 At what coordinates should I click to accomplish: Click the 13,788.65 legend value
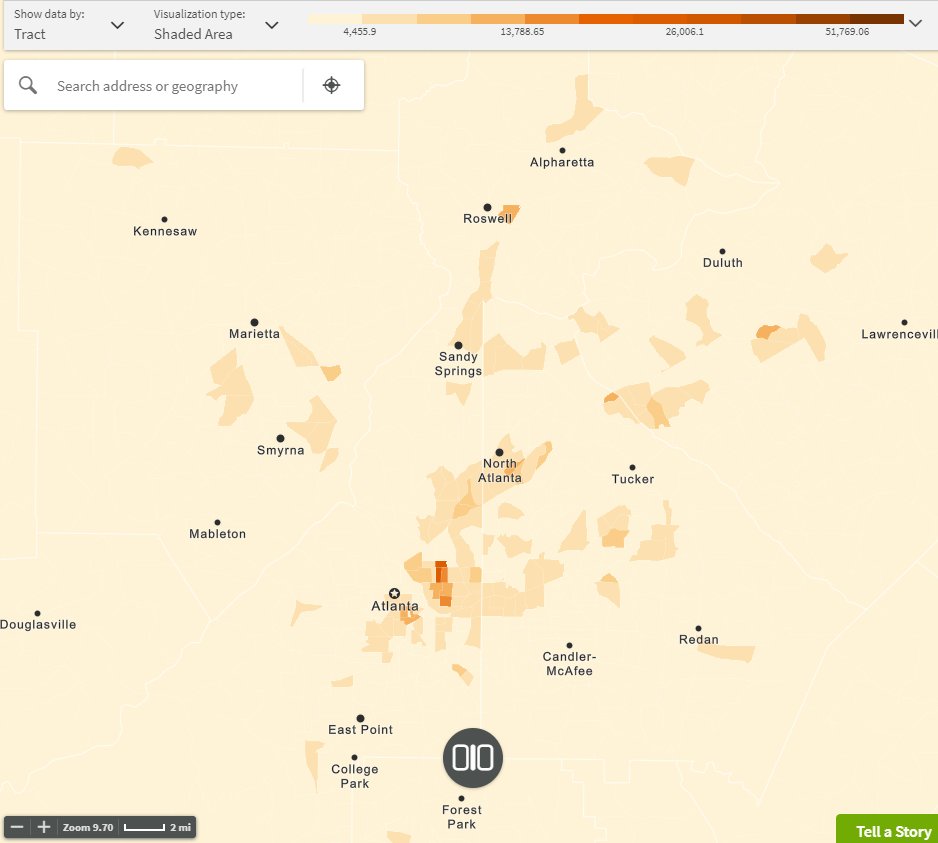522,32
